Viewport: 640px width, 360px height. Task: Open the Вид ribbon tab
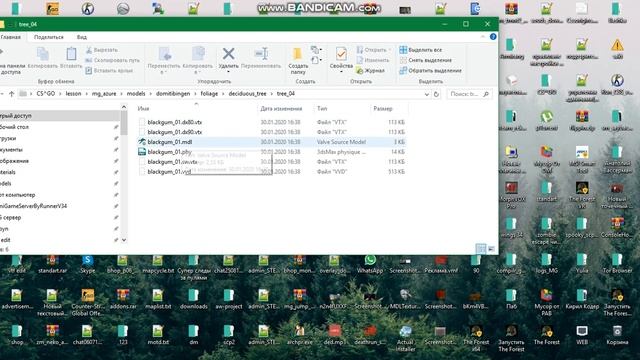(x=82, y=37)
